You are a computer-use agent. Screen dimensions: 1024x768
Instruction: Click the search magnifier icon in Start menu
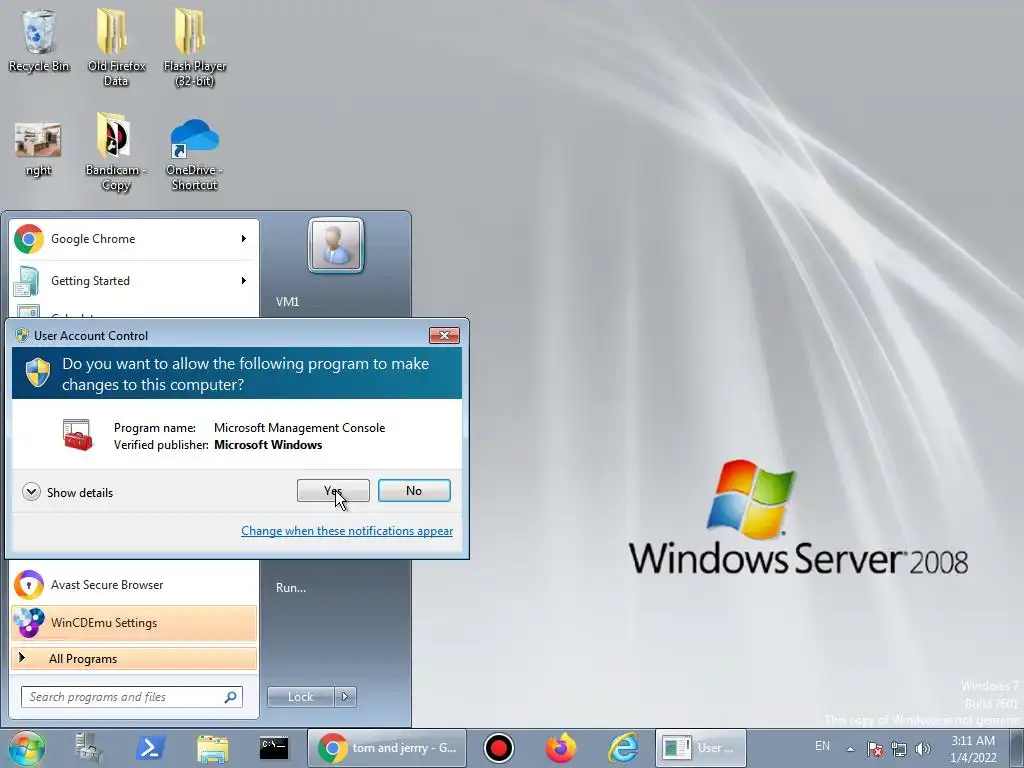[x=230, y=697]
